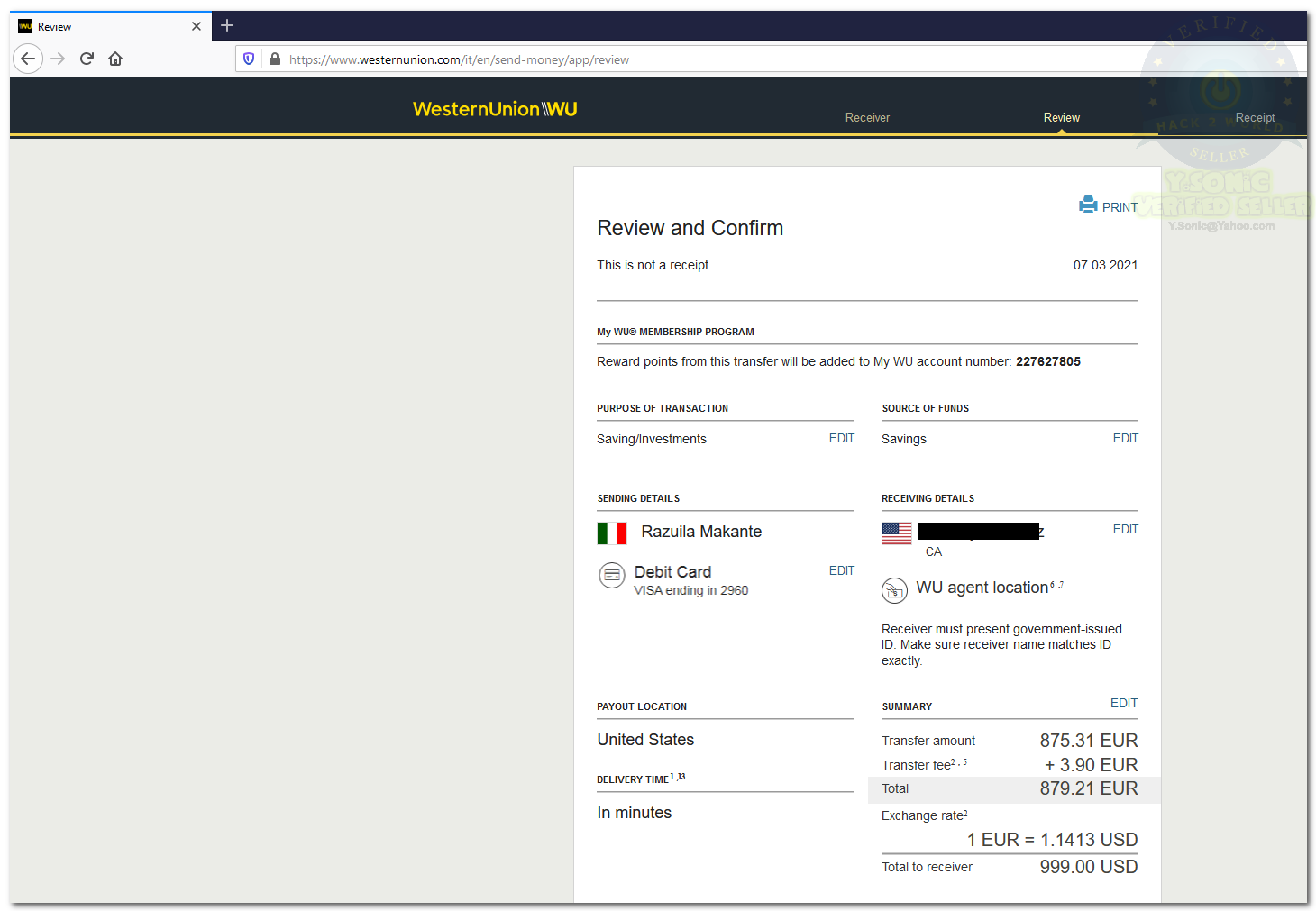
Task: Click the account number 227627805
Action: [1048, 361]
